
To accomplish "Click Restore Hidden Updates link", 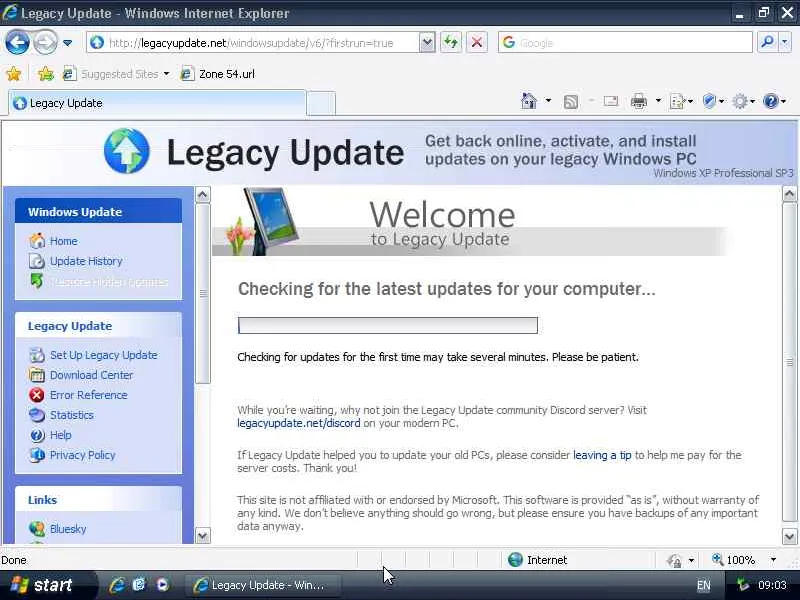I will (x=109, y=282).
